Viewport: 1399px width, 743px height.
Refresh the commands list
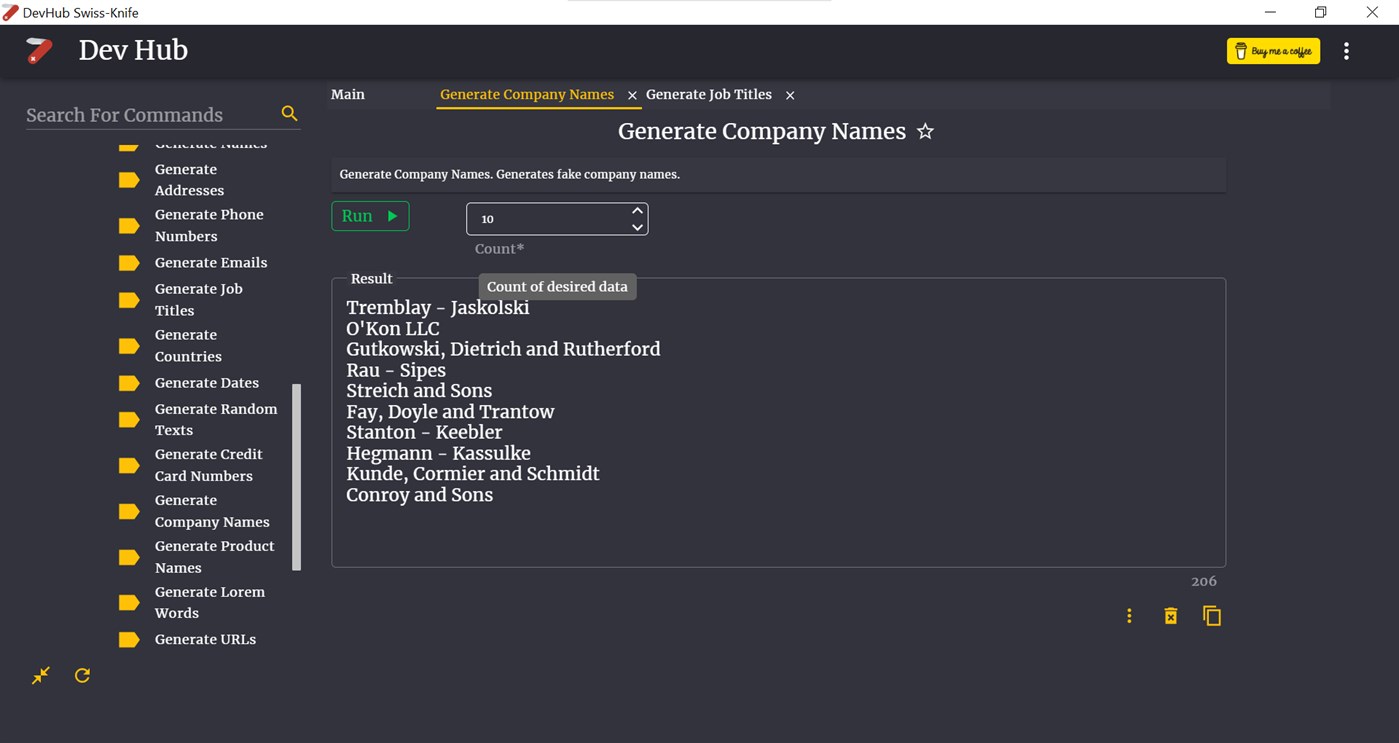(x=82, y=676)
